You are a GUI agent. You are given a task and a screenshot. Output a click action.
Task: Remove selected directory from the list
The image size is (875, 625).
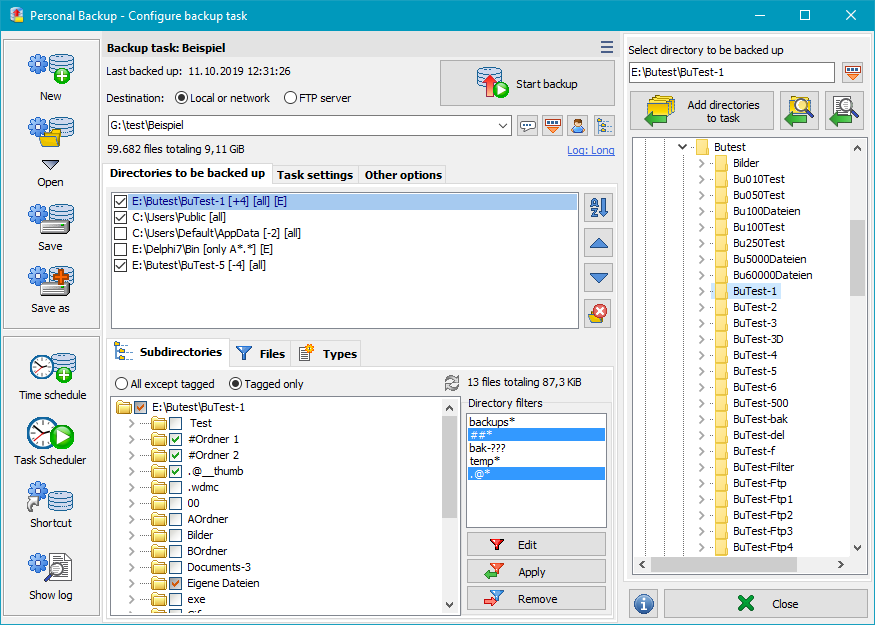(598, 313)
